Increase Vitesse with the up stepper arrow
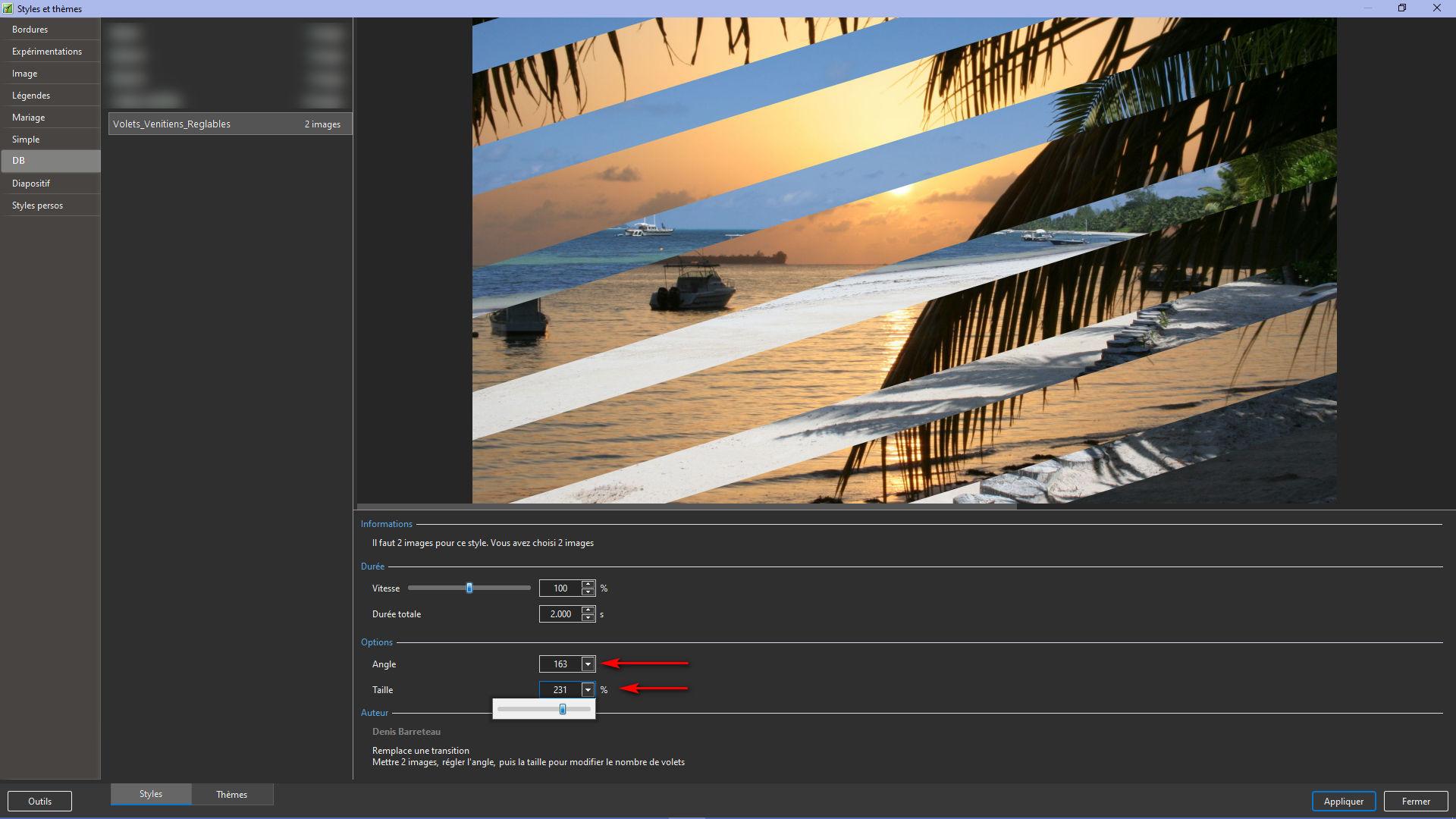Screen dimensions: 1456x819 tap(588, 584)
